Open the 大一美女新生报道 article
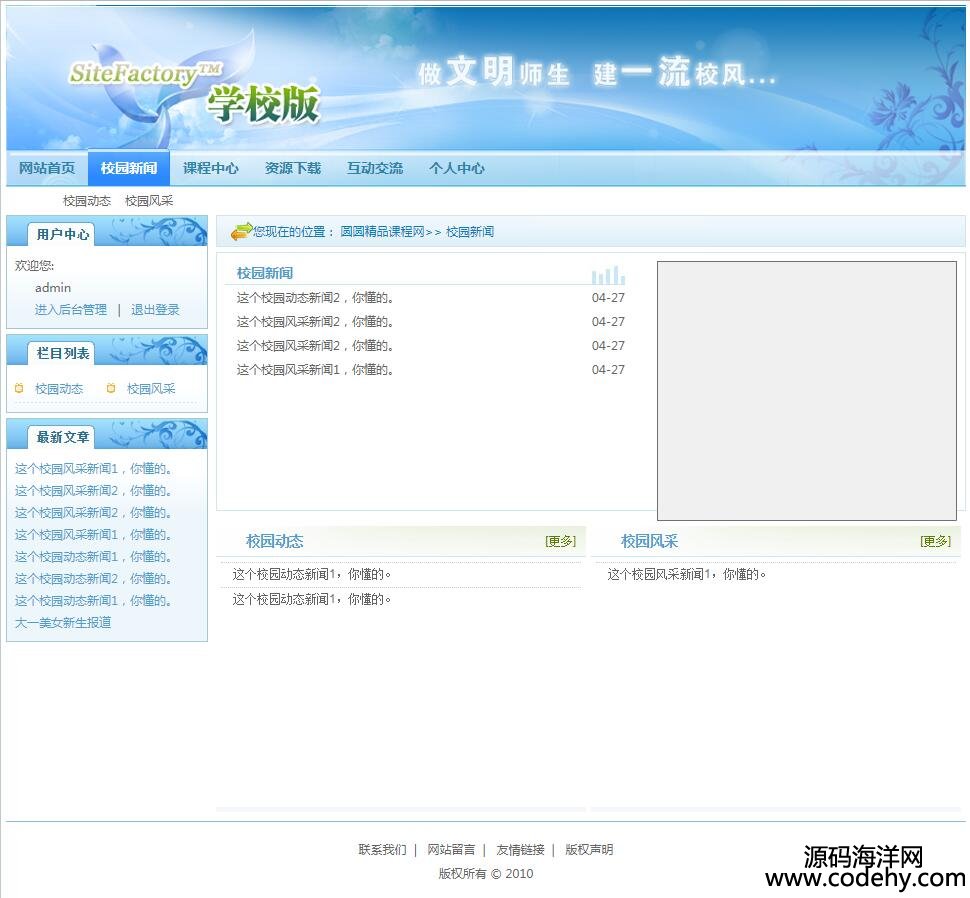 [x=63, y=623]
